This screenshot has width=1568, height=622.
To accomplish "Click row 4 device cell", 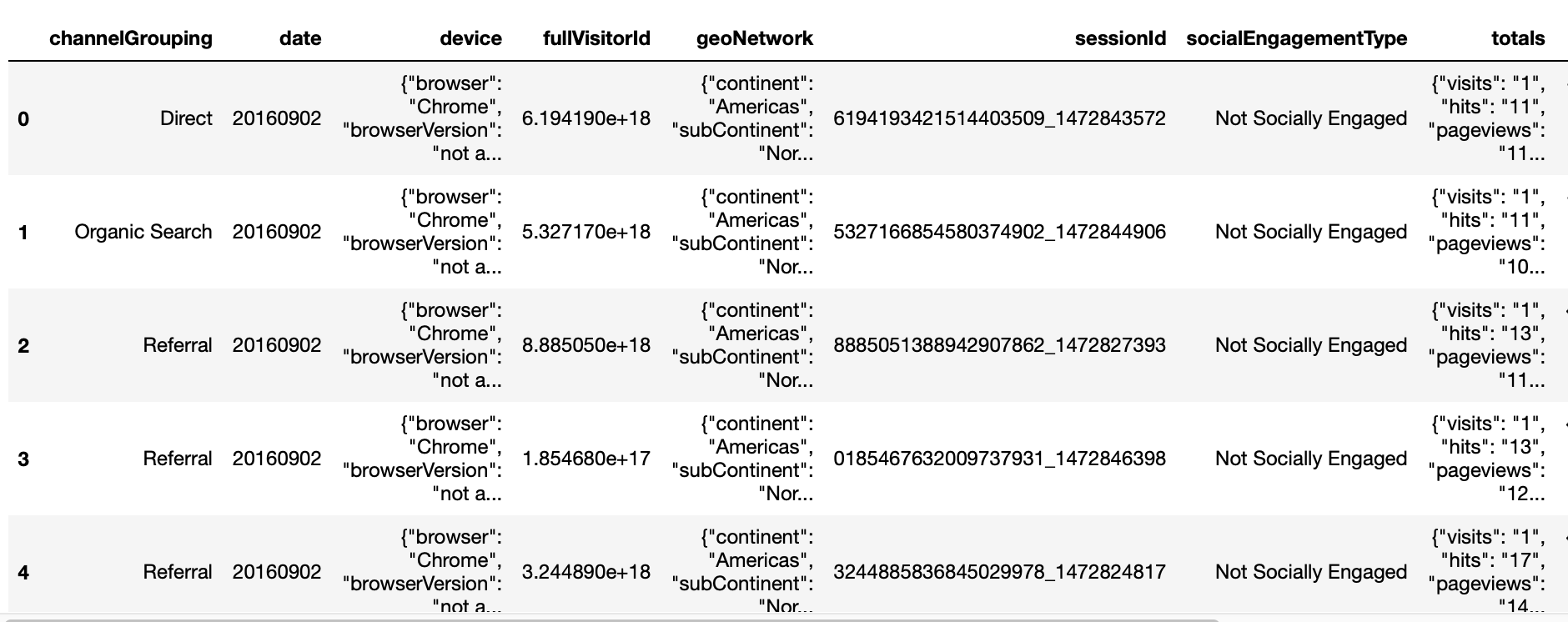I will 422,572.
